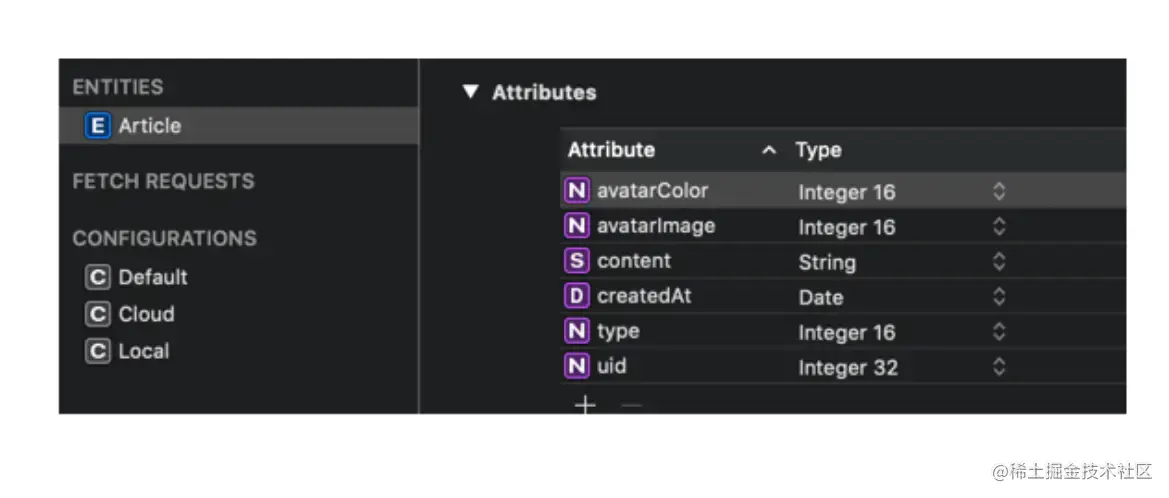Select the Article entity in sidebar

[150, 126]
